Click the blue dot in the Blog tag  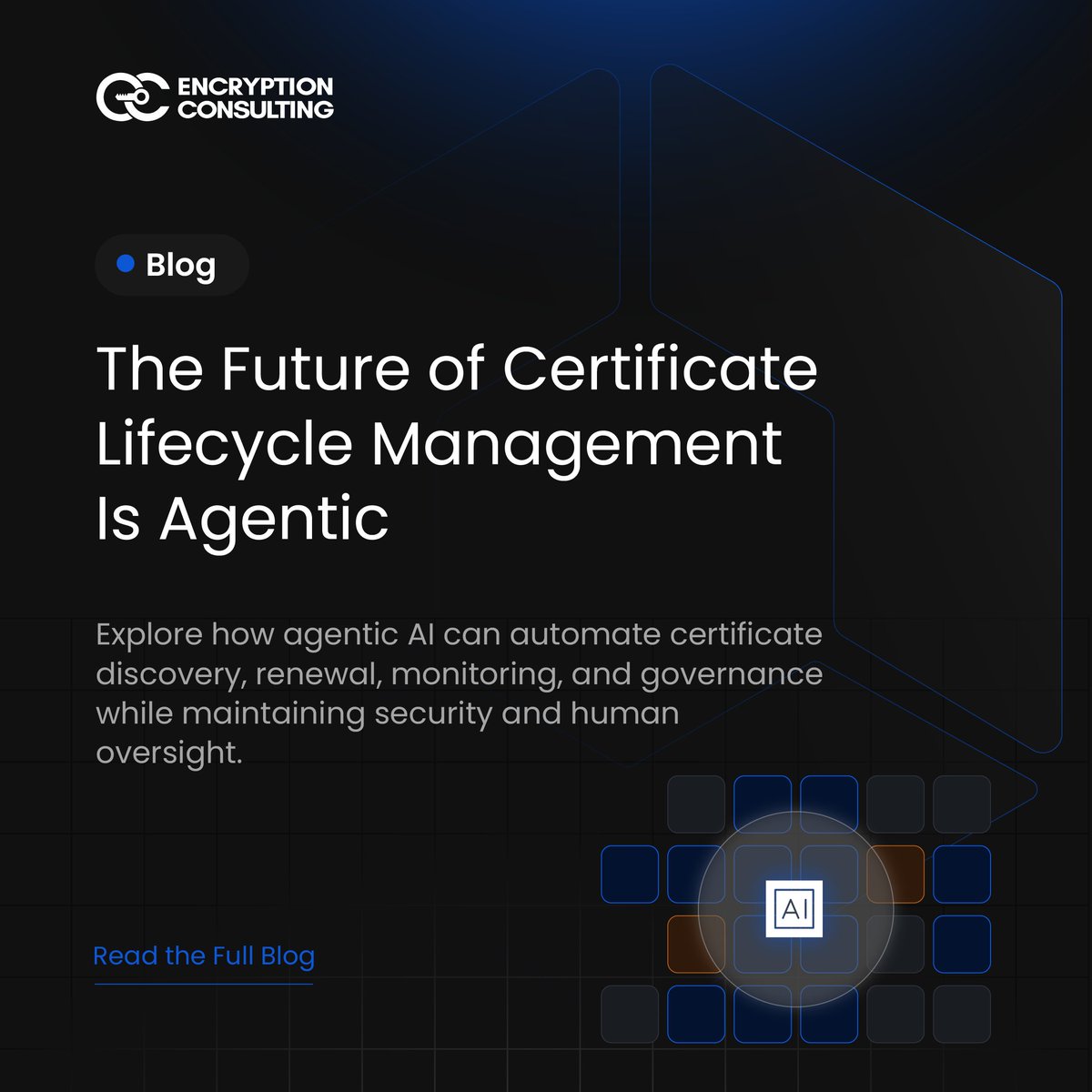[x=126, y=264]
